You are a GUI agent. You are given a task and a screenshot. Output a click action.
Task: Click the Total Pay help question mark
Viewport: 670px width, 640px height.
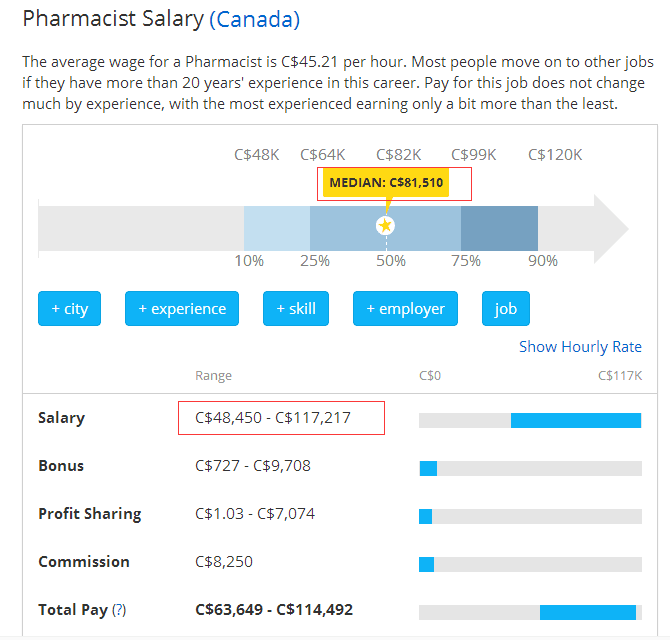(119, 610)
